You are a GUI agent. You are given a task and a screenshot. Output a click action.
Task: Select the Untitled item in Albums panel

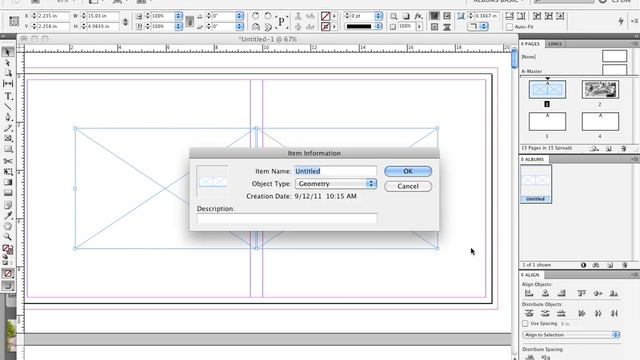coord(536,184)
